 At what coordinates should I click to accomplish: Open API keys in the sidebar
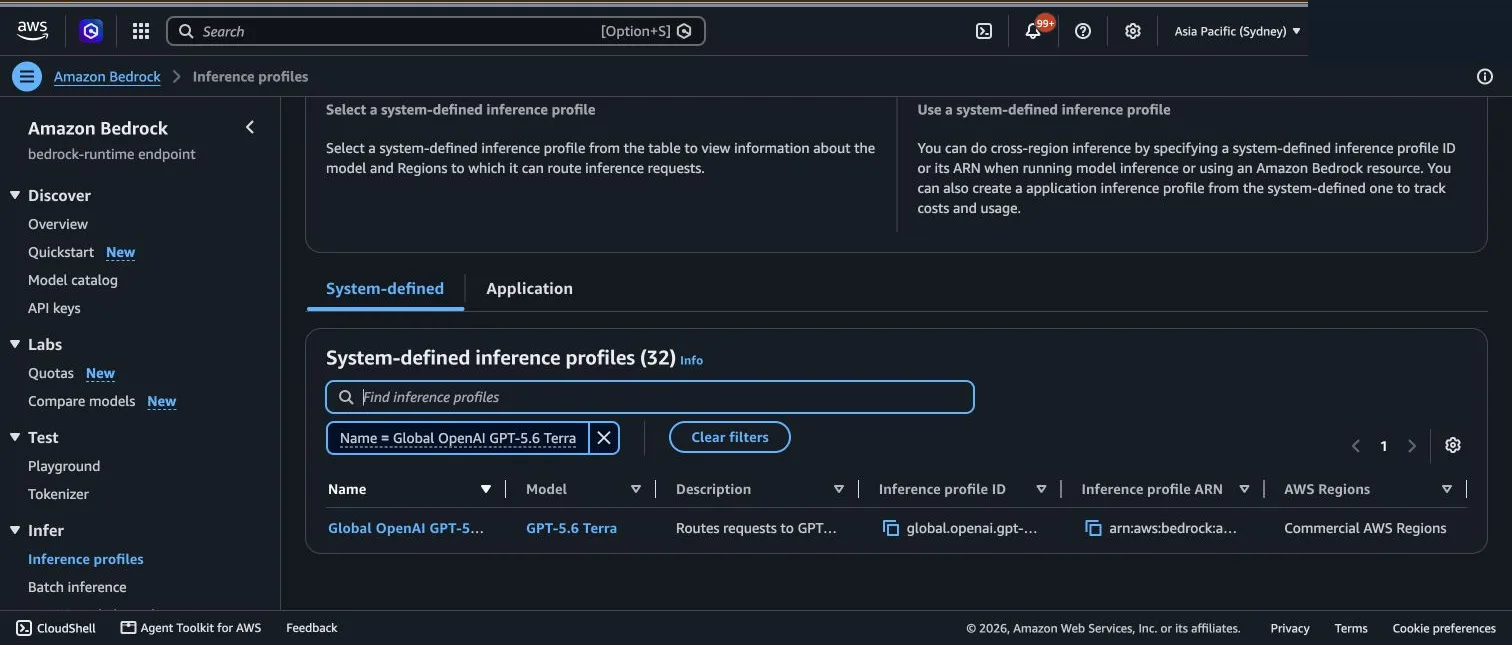tap(54, 308)
